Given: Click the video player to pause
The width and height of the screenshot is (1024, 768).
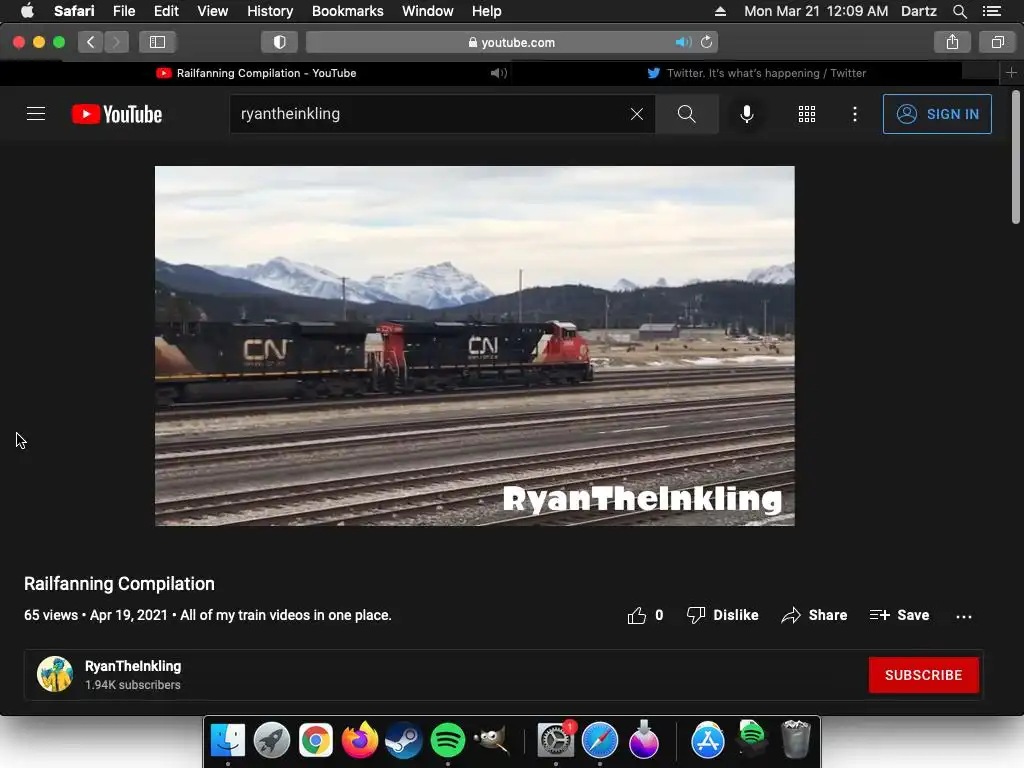Looking at the screenshot, I should click(475, 346).
